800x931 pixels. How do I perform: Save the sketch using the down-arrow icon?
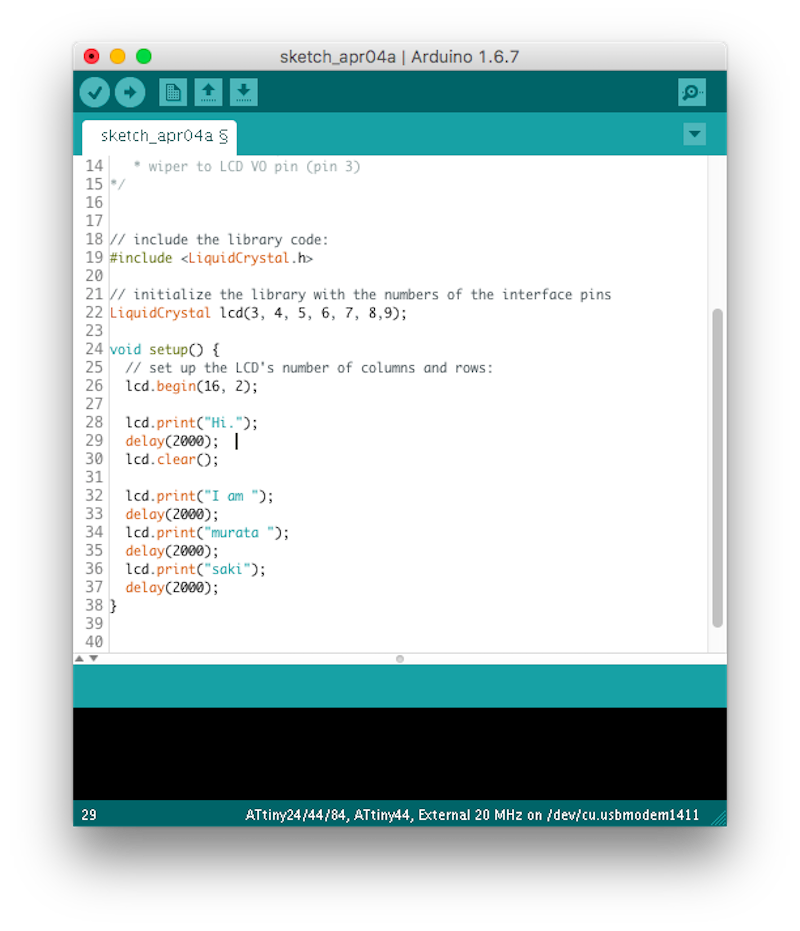click(x=244, y=93)
